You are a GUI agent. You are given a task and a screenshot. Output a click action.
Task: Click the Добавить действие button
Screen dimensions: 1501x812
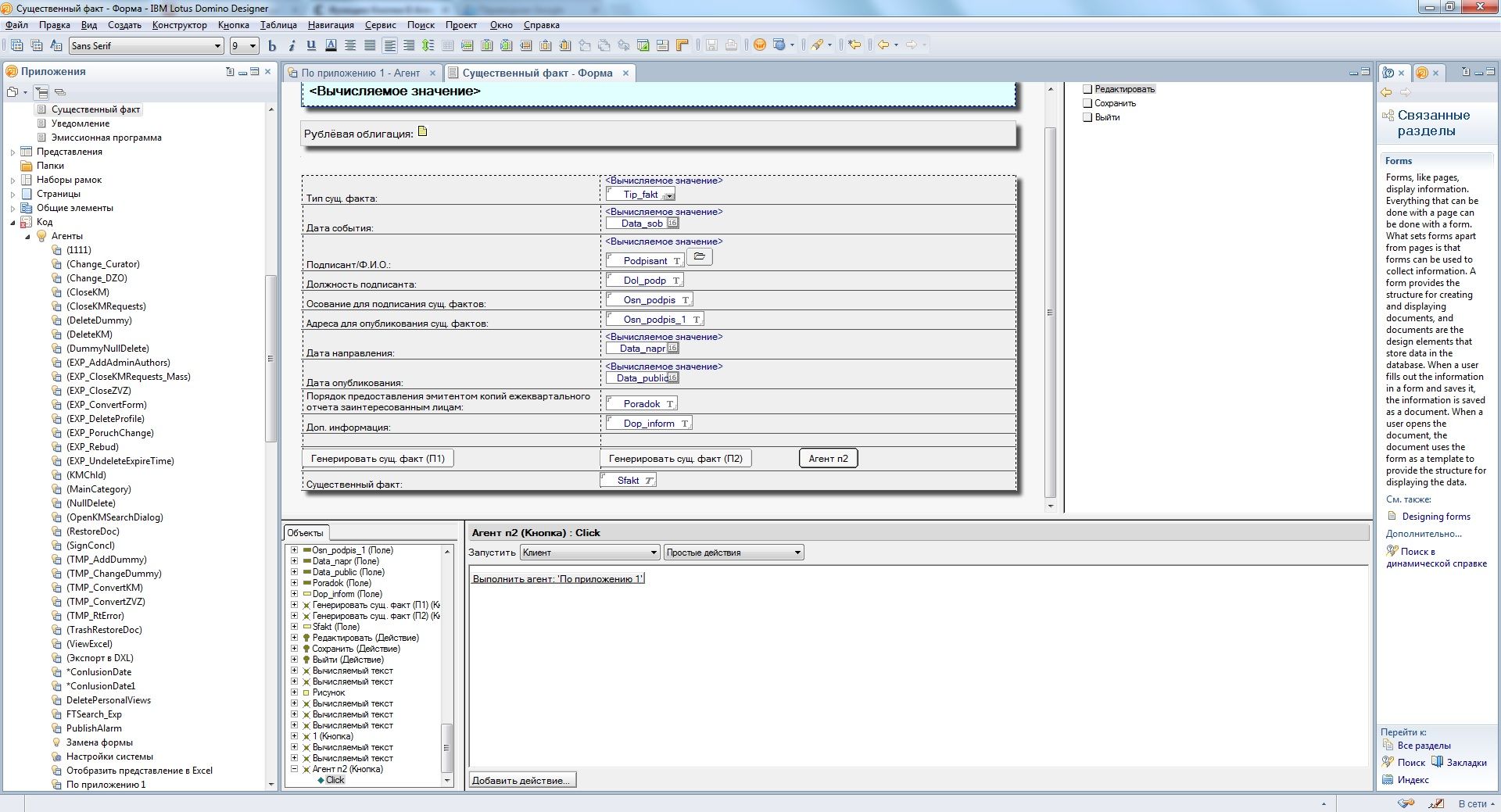[x=521, y=780]
